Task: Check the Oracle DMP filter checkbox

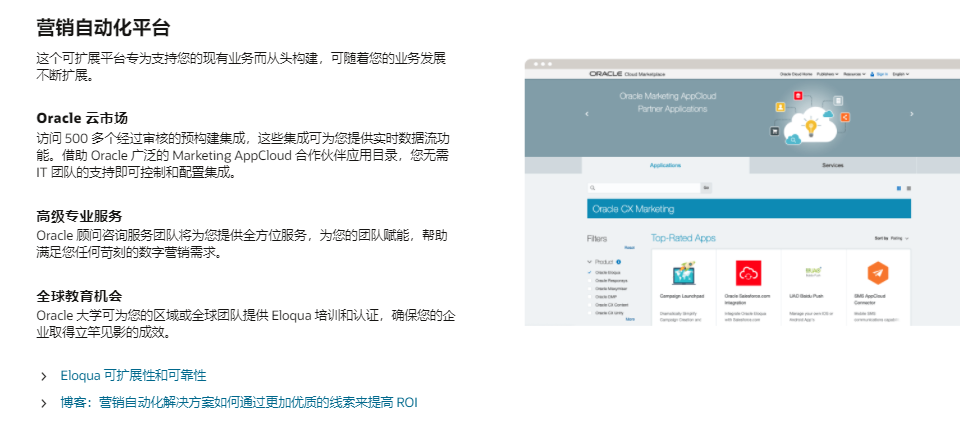Action: (x=590, y=296)
